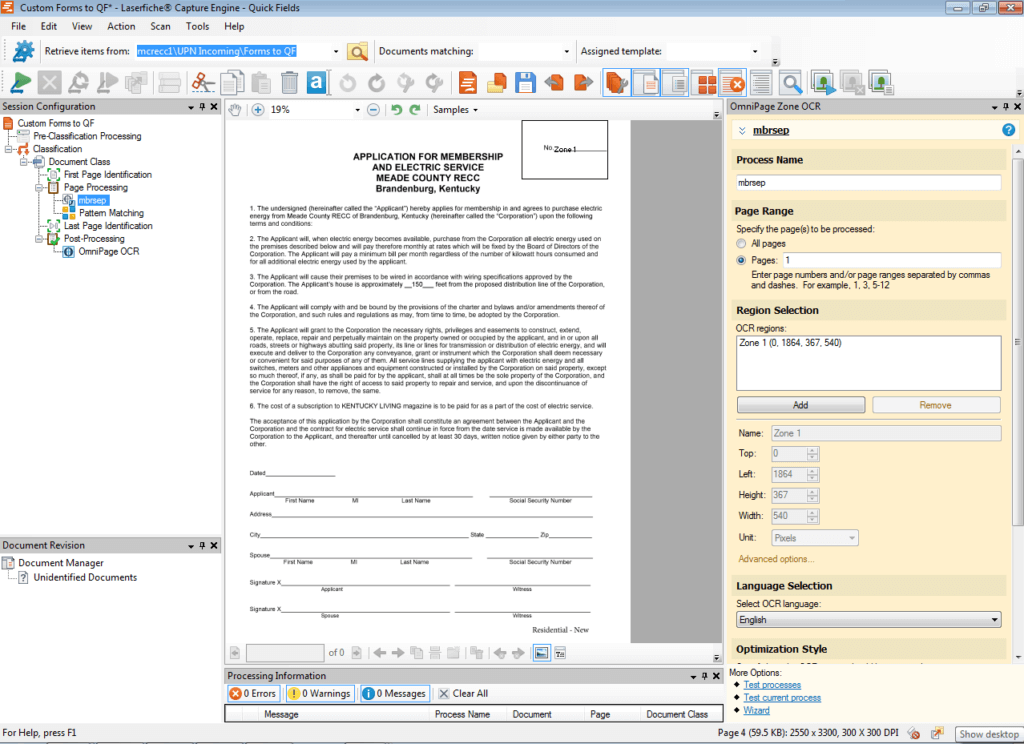Click the OmniPage pane vertical scrollbar
Screen dimensions: 1024x744
1017,341
